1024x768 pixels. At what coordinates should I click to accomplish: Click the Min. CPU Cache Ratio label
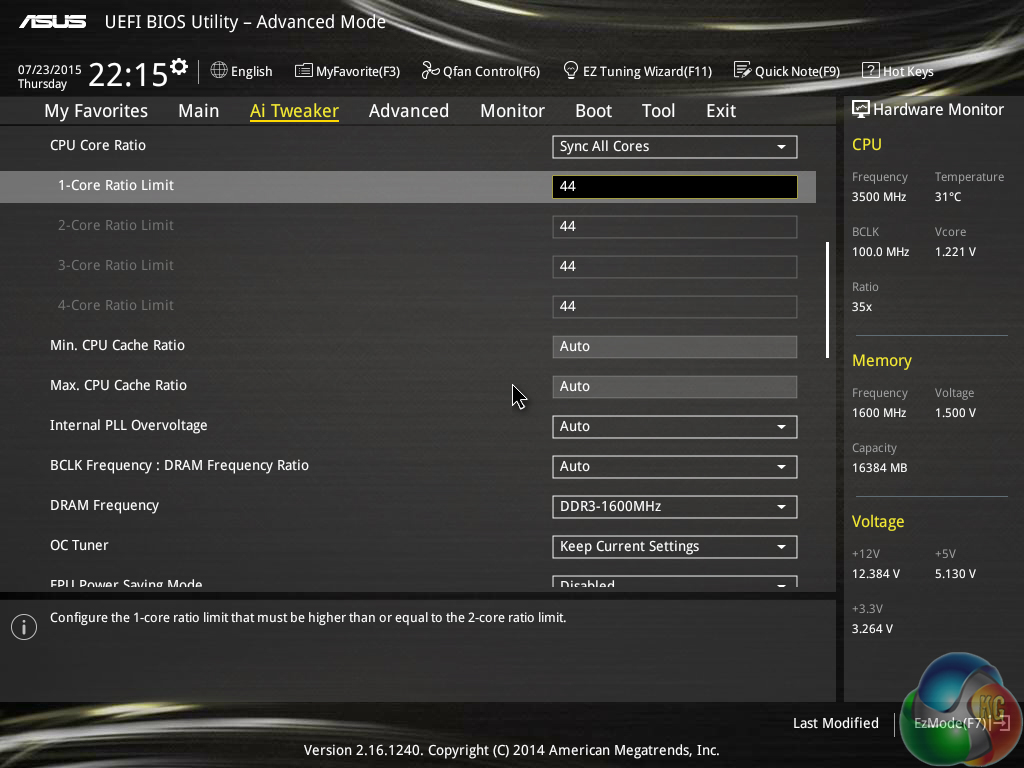pos(118,345)
